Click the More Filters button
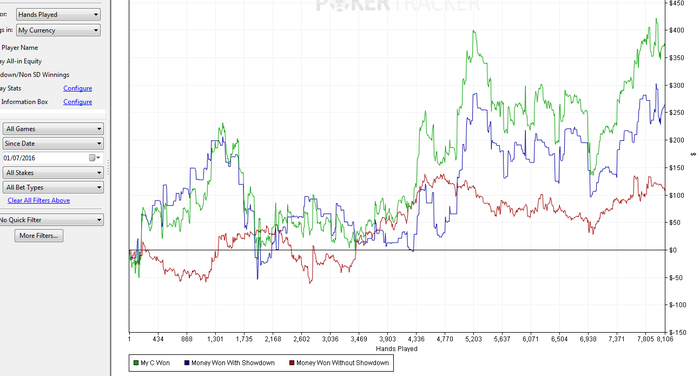Image resolution: width=700 pixels, height=376 pixels. [39, 235]
